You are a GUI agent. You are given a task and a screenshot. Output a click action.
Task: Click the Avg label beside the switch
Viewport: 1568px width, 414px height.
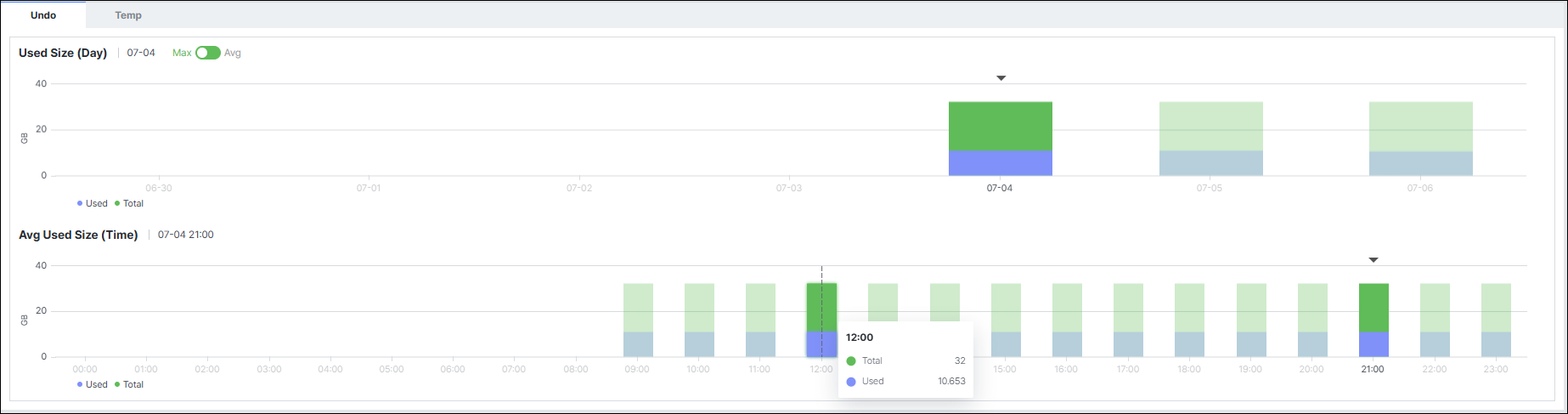click(233, 53)
